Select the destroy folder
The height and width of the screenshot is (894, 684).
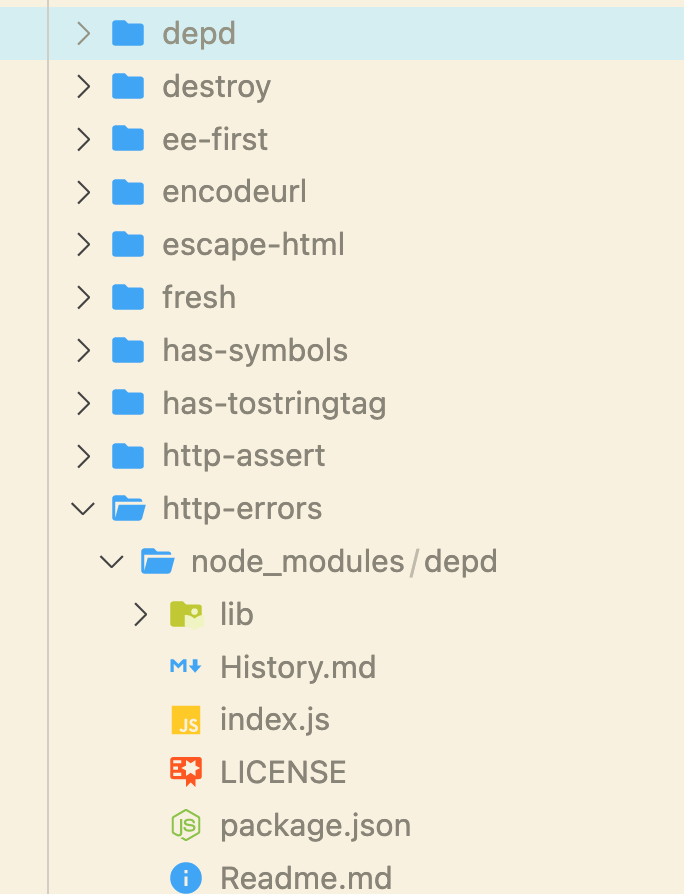(342, 86)
